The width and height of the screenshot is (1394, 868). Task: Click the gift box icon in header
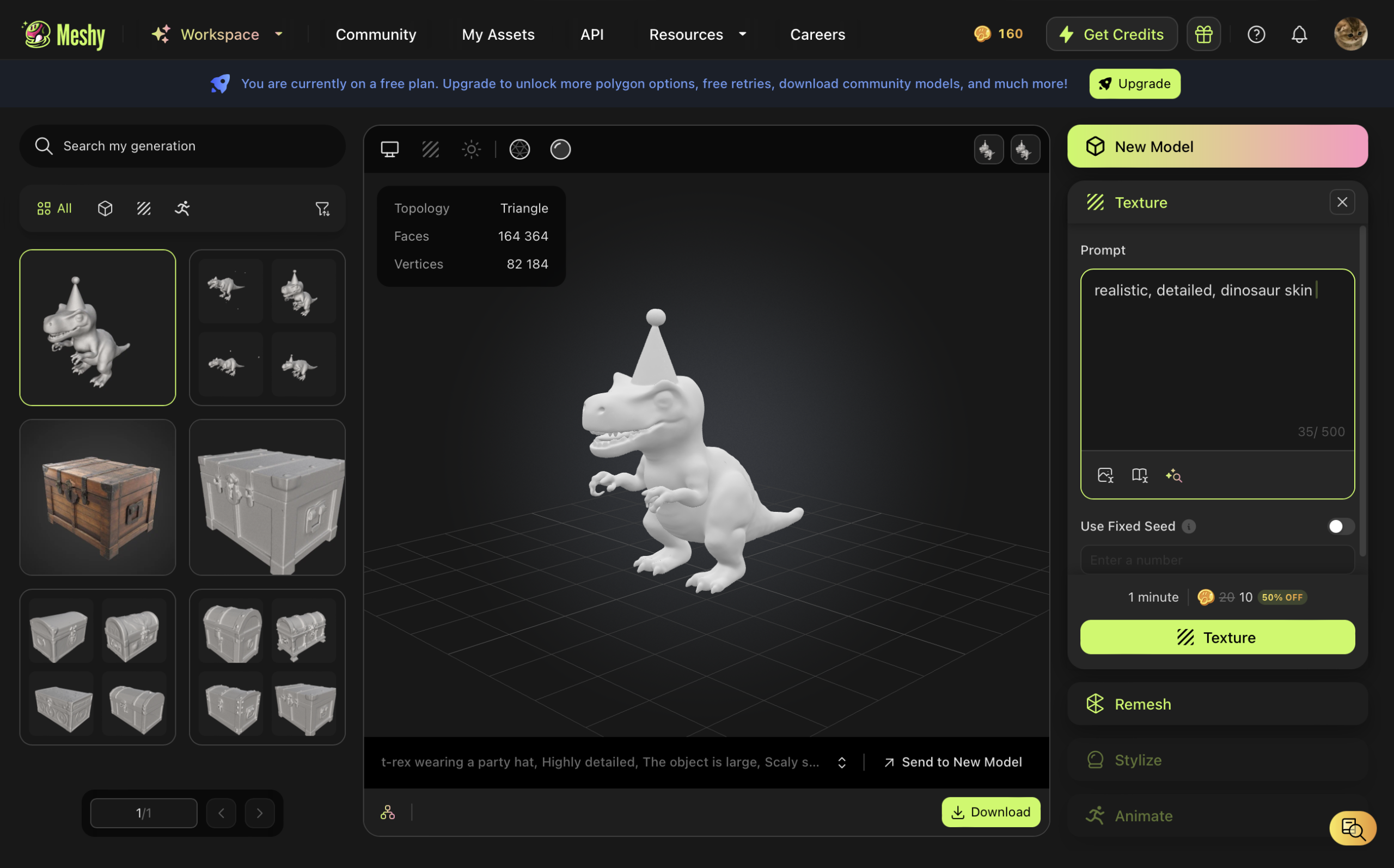pyautogui.click(x=1203, y=34)
